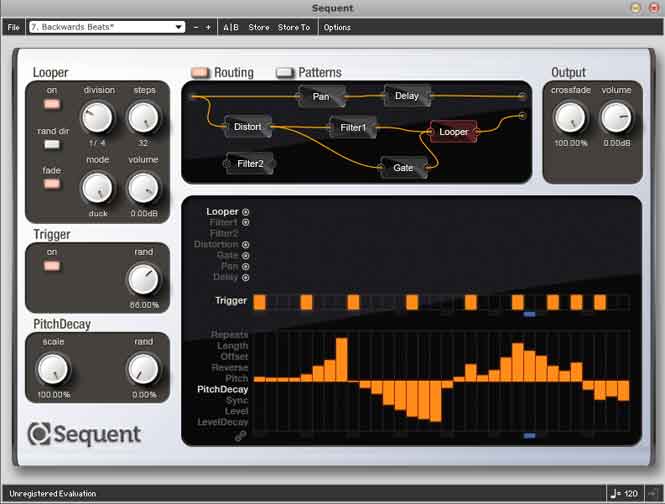Image resolution: width=665 pixels, height=504 pixels.
Task: Select previous preset with minus button
Action: point(196,27)
